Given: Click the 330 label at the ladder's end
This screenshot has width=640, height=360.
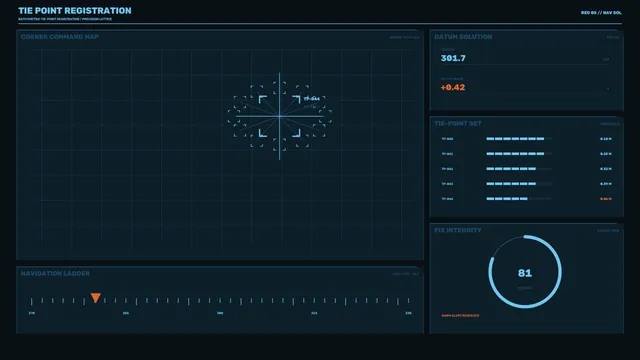Looking at the screenshot, I should (x=408, y=313).
